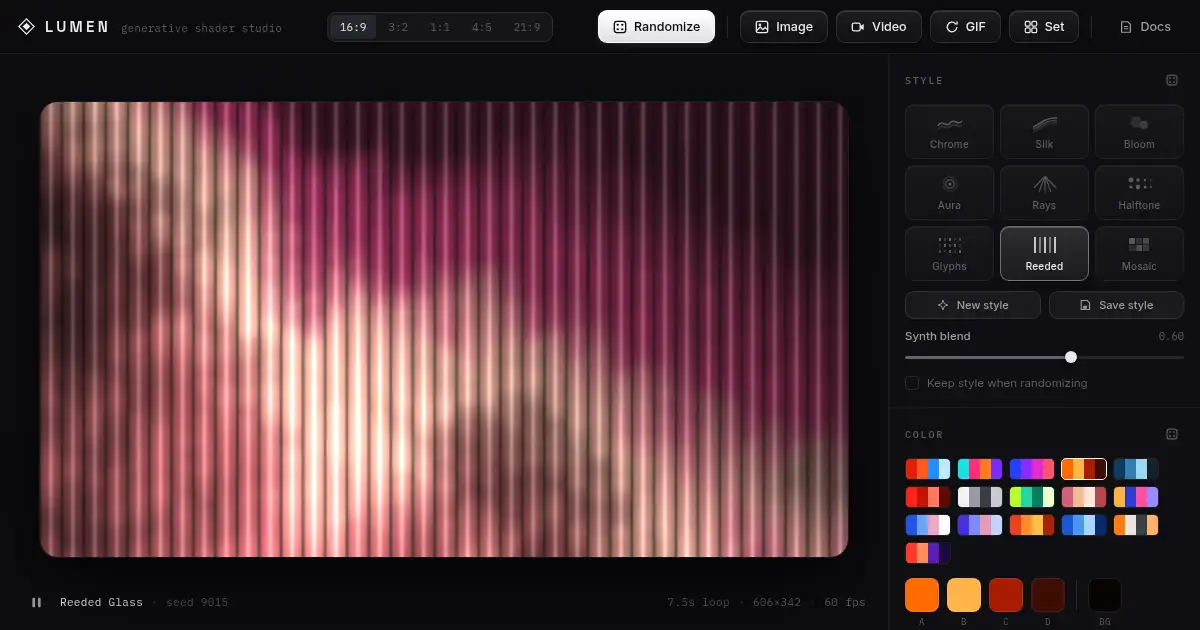Set aspect ratio to 16:9

[x=353, y=27]
